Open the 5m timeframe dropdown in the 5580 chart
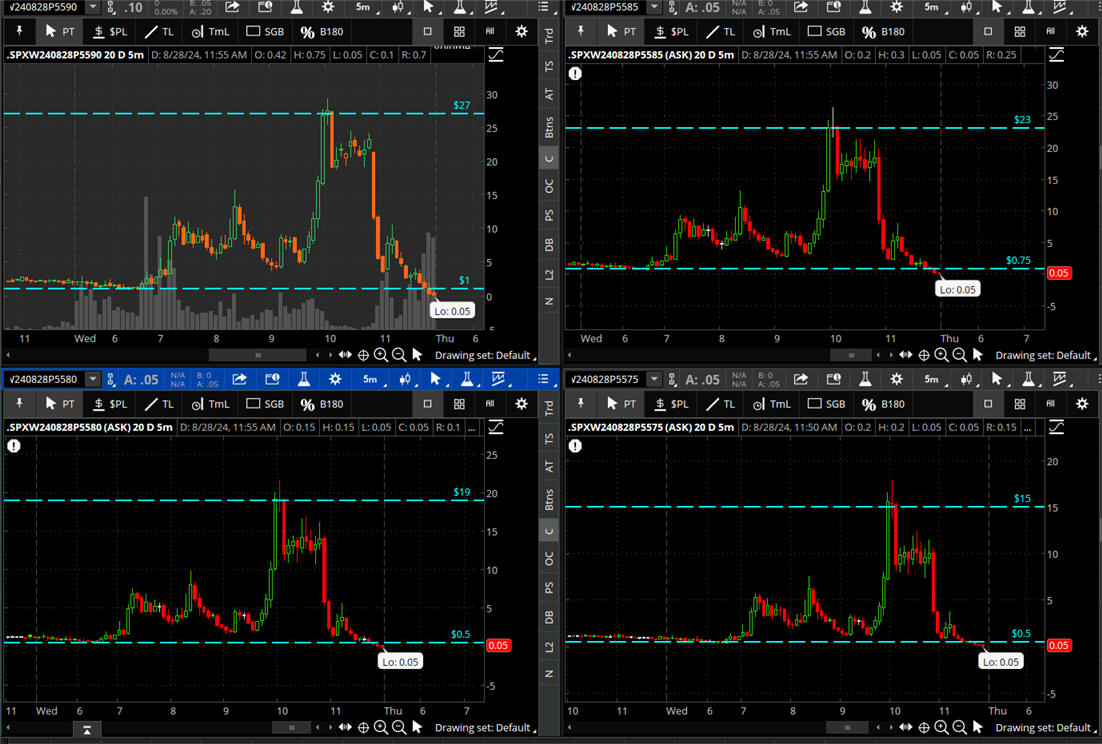The width and height of the screenshot is (1102, 744). (370, 379)
